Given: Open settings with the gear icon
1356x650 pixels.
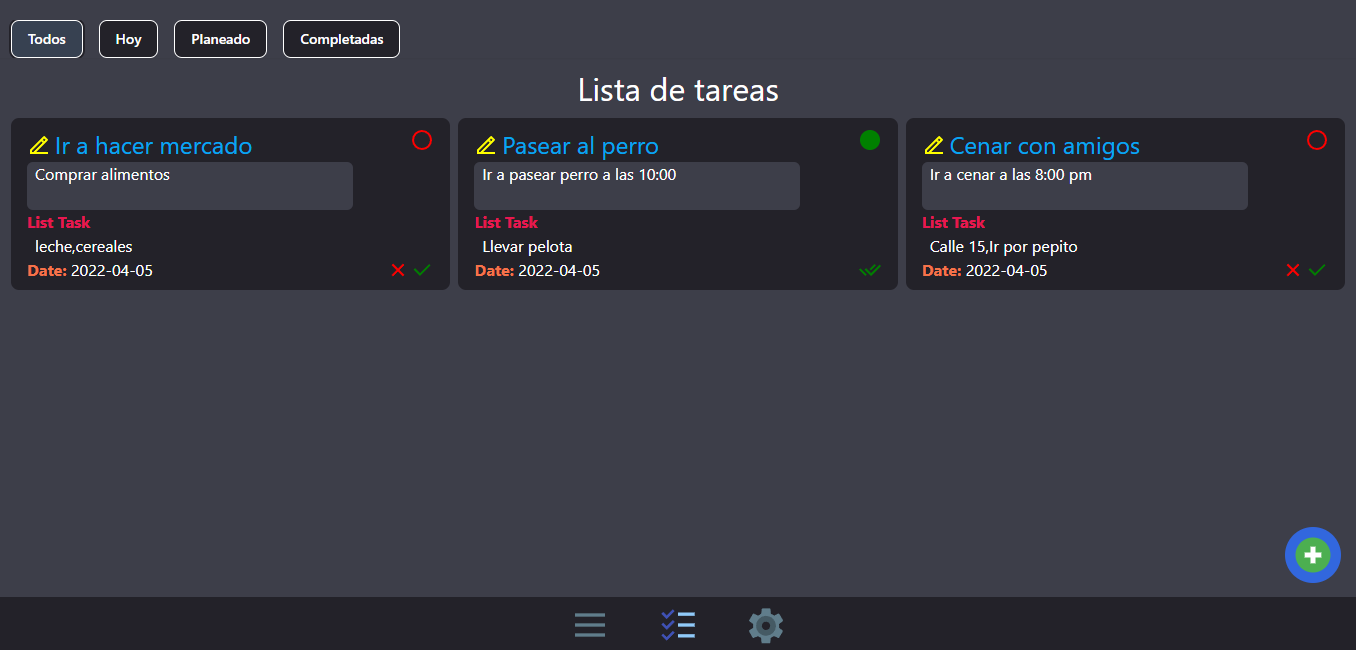Looking at the screenshot, I should pos(766,625).
